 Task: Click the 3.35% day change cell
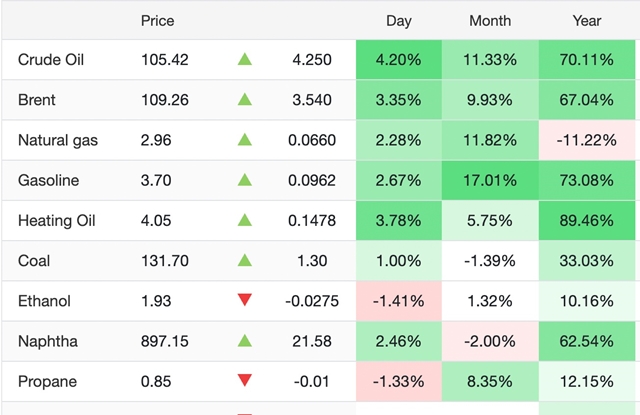point(399,100)
